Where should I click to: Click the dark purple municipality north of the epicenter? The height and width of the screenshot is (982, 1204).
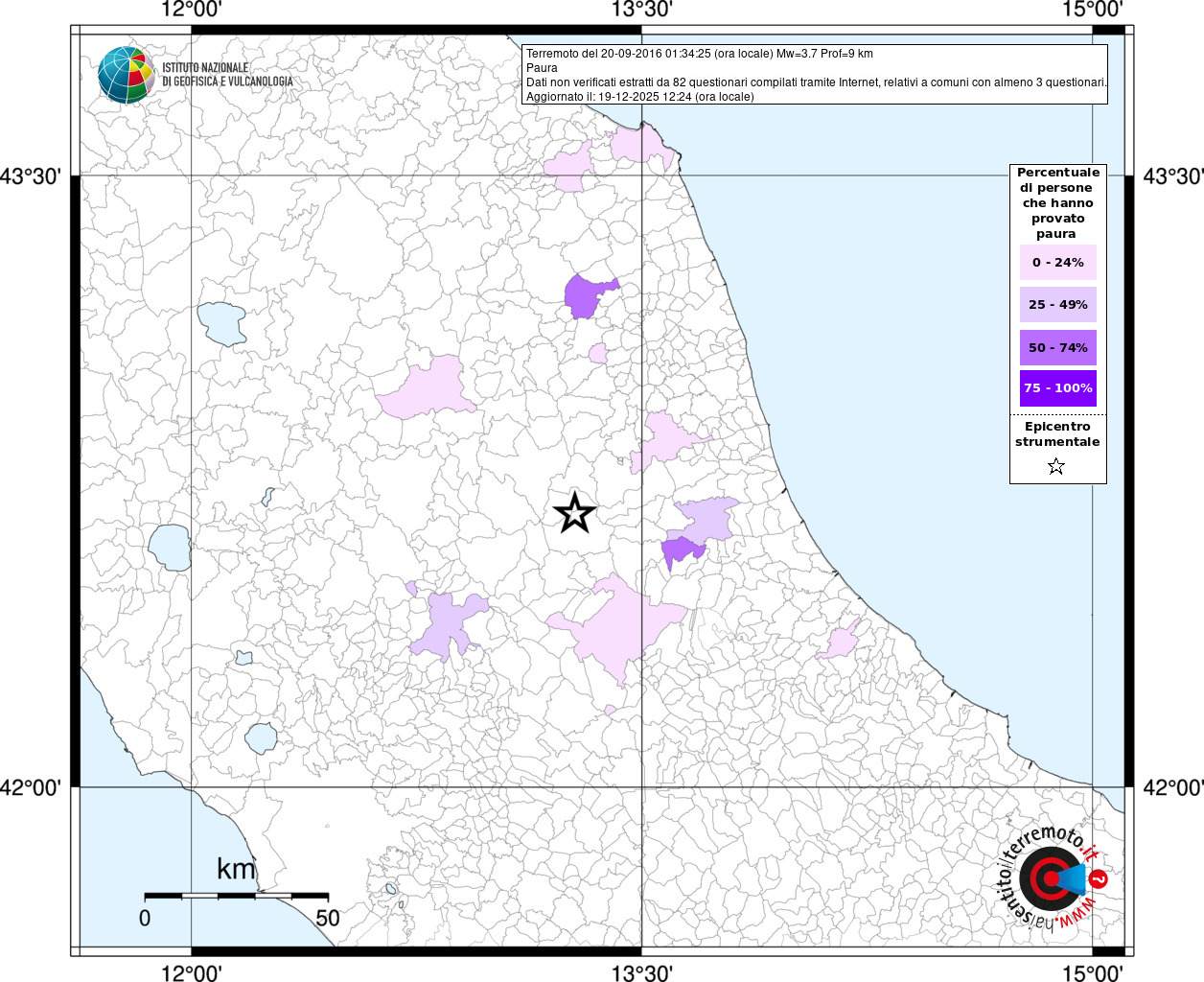[x=585, y=295]
